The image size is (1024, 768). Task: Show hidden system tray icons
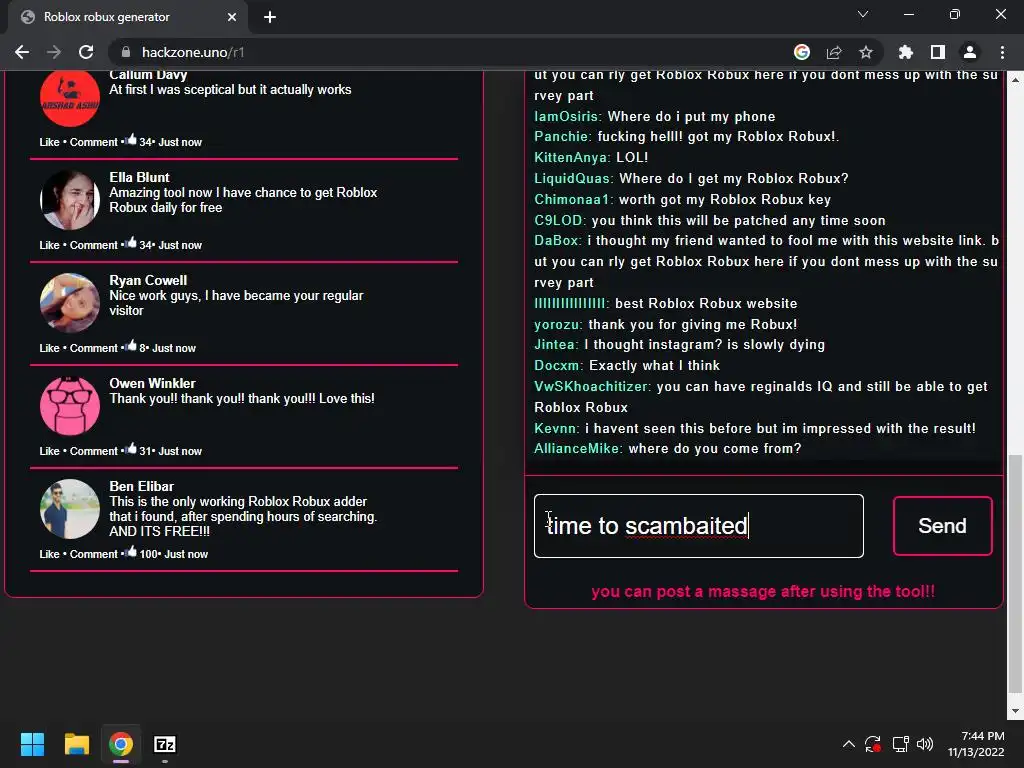[848, 744]
